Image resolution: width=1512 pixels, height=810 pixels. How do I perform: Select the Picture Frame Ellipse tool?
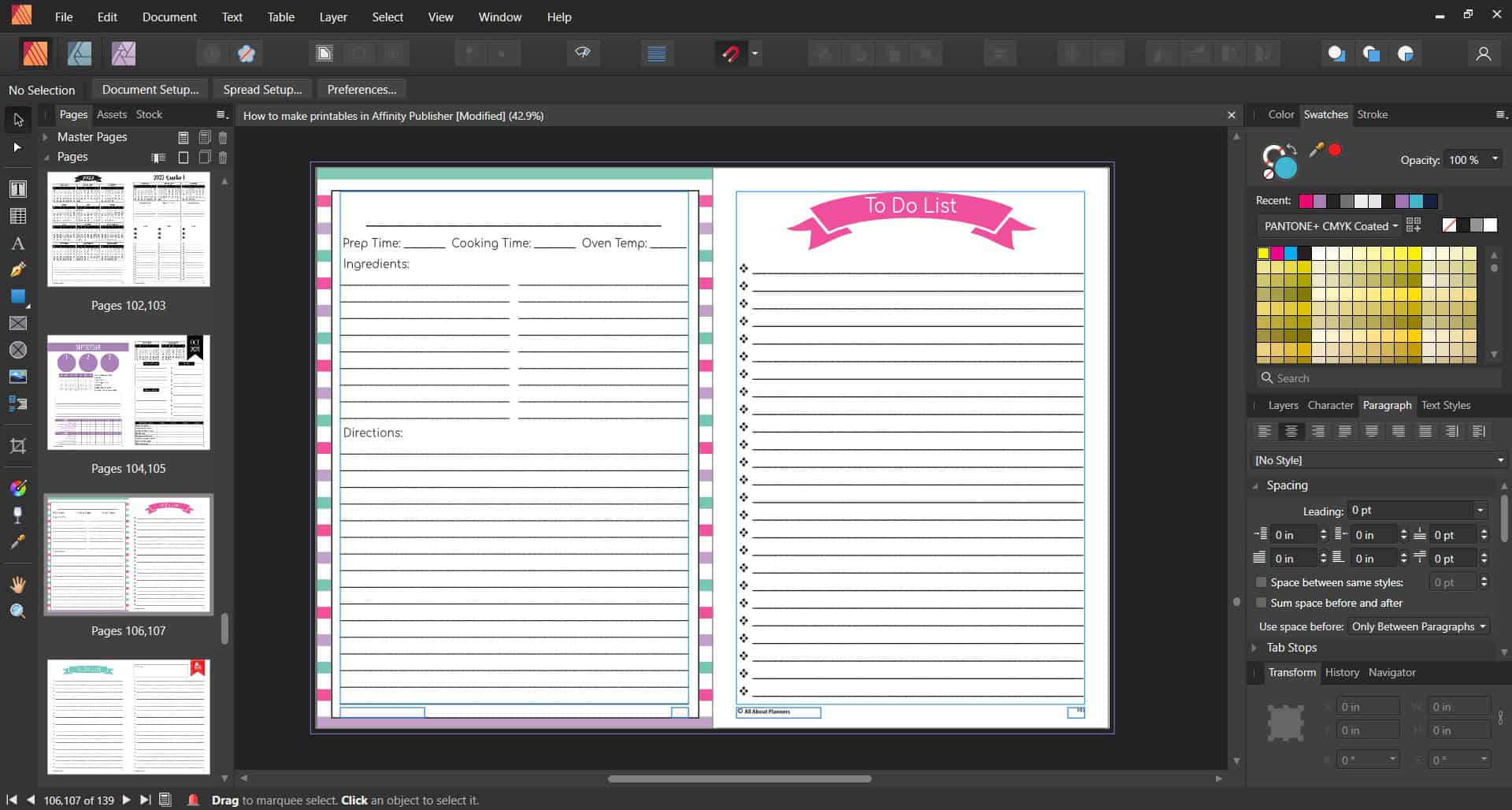click(x=17, y=350)
